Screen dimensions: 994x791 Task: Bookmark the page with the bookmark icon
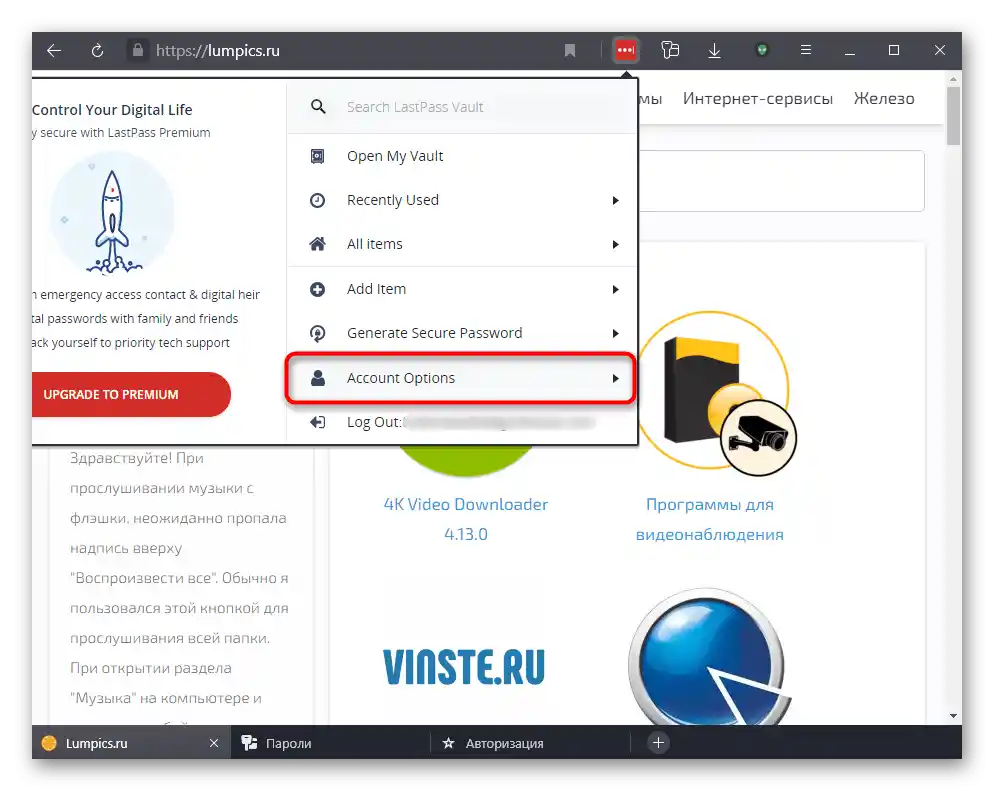[570, 51]
